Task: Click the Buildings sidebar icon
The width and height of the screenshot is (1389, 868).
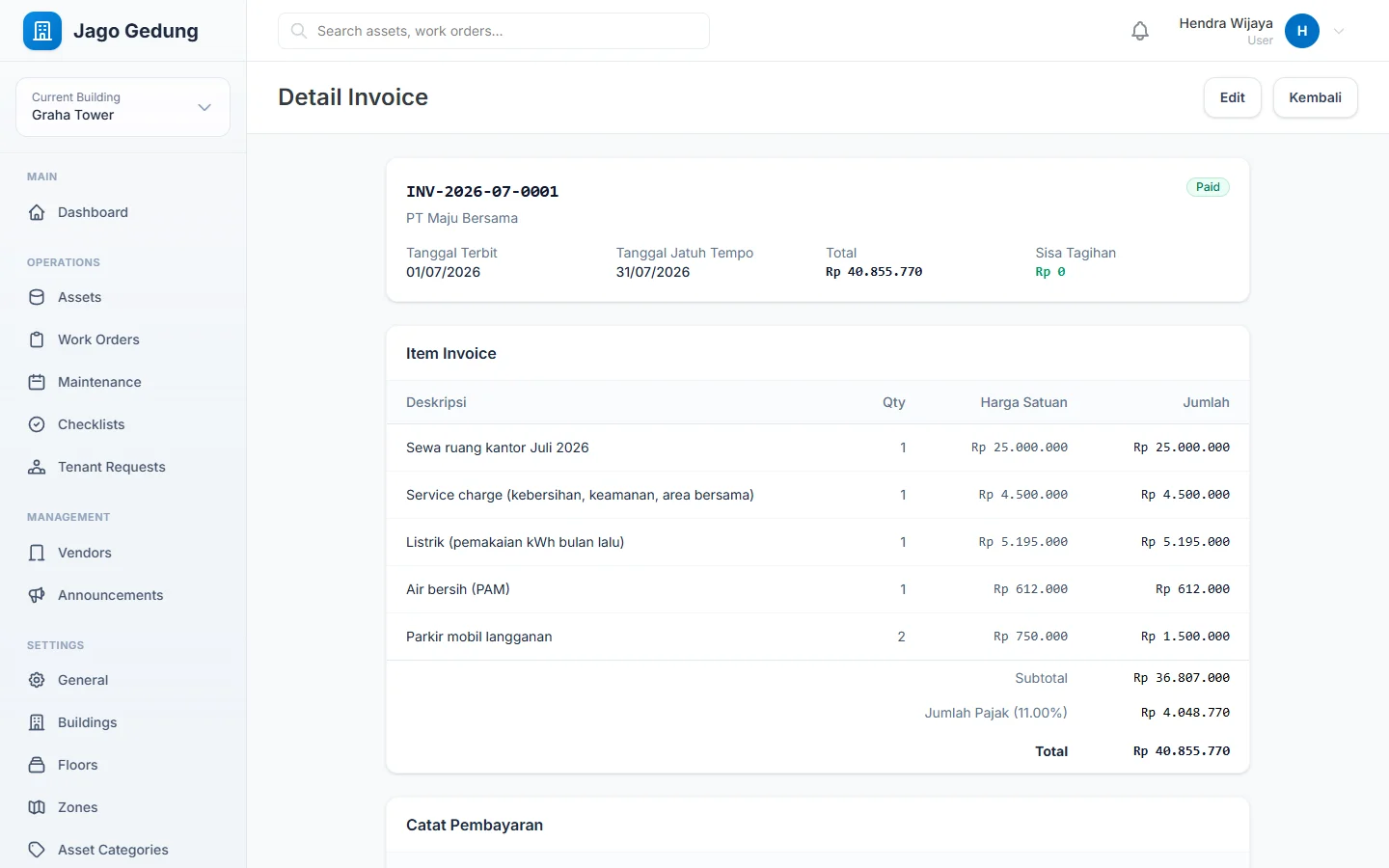Action: 37,722
